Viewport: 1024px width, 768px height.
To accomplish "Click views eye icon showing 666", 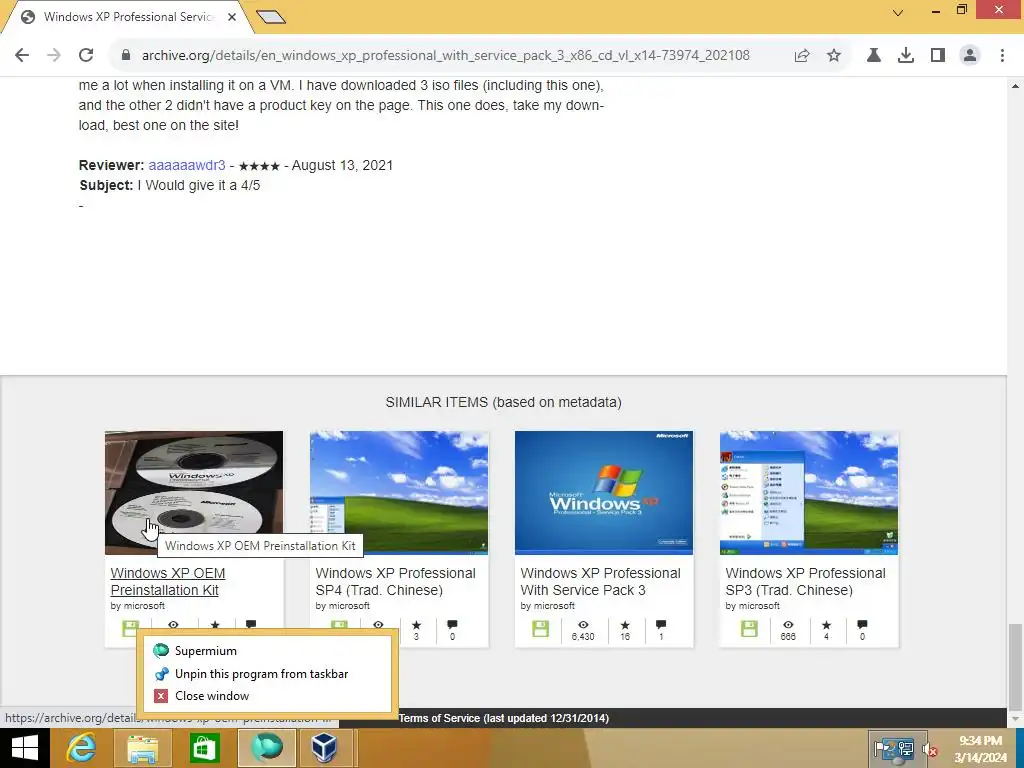I will coord(788,626).
